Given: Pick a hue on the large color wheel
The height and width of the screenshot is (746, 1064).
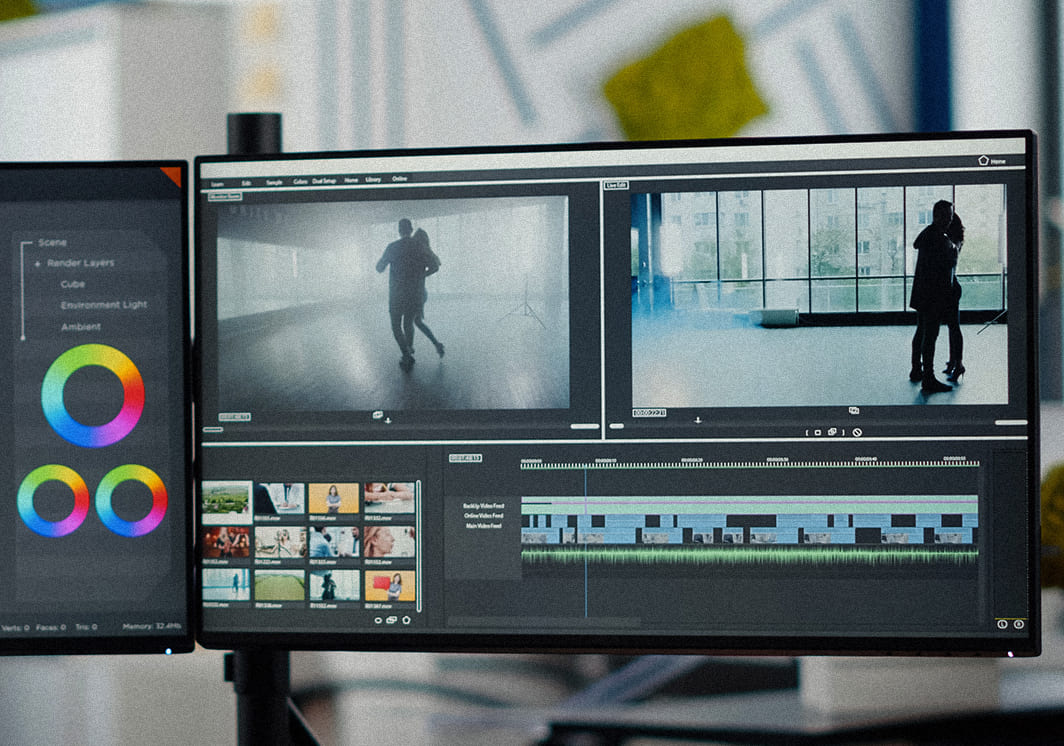Looking at the screenshot, I should coord(93,354).
